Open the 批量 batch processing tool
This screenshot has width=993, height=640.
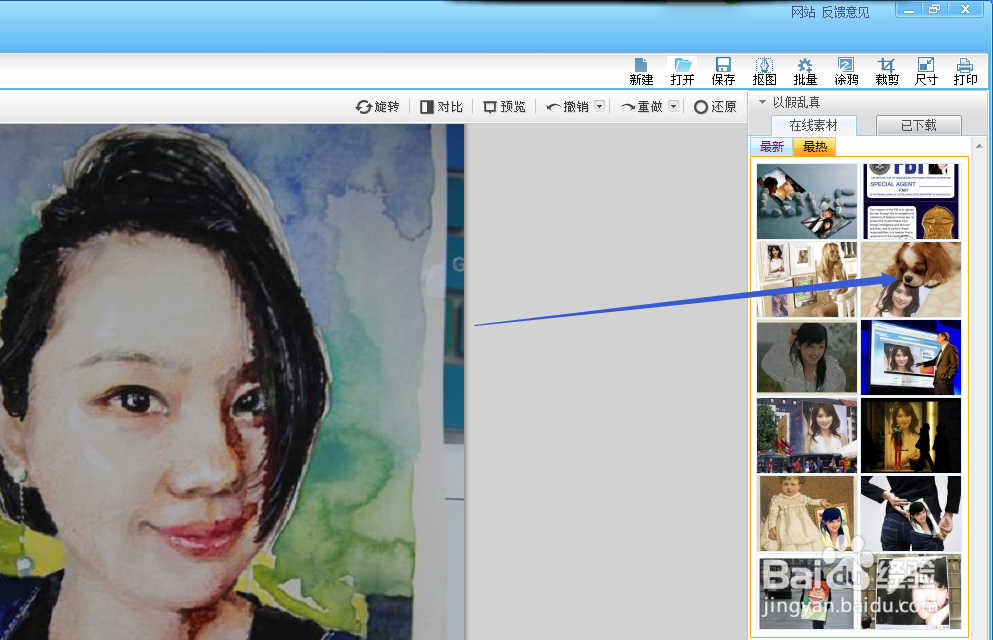805,72
